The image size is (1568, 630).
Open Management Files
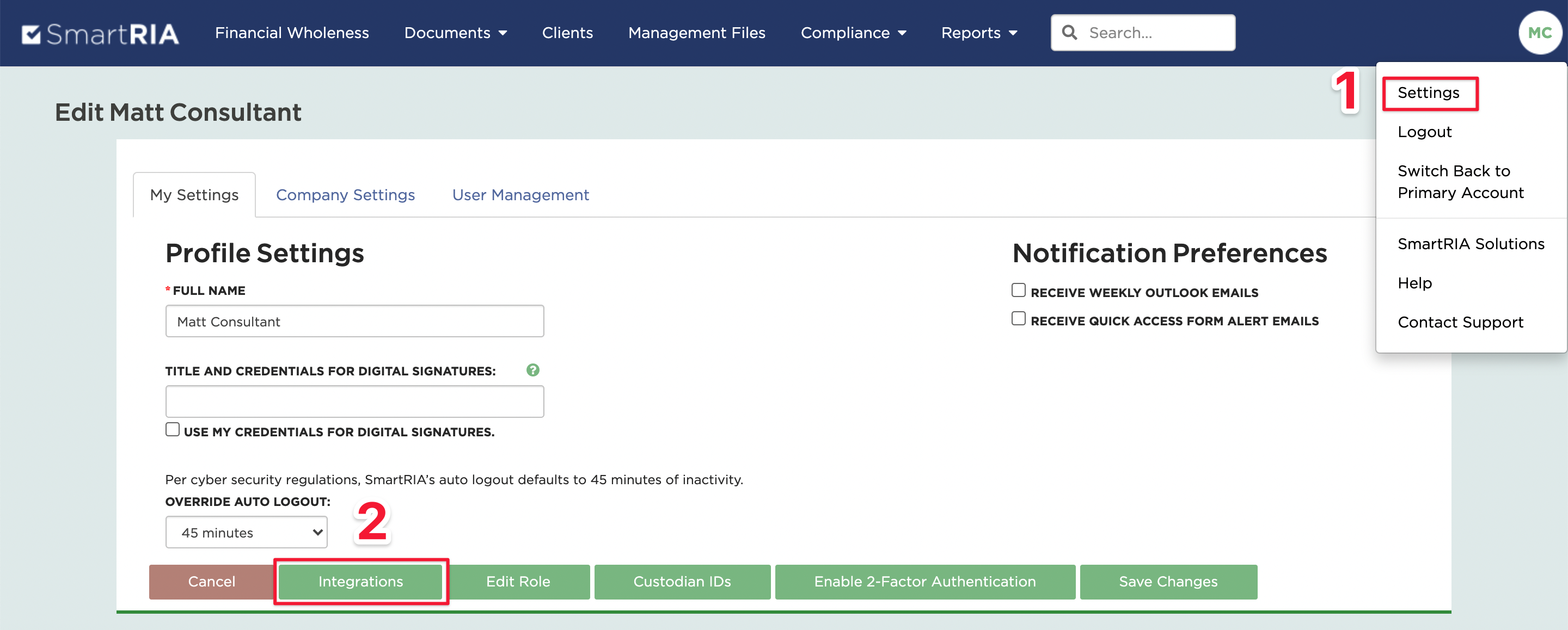(x=696, y=33)
